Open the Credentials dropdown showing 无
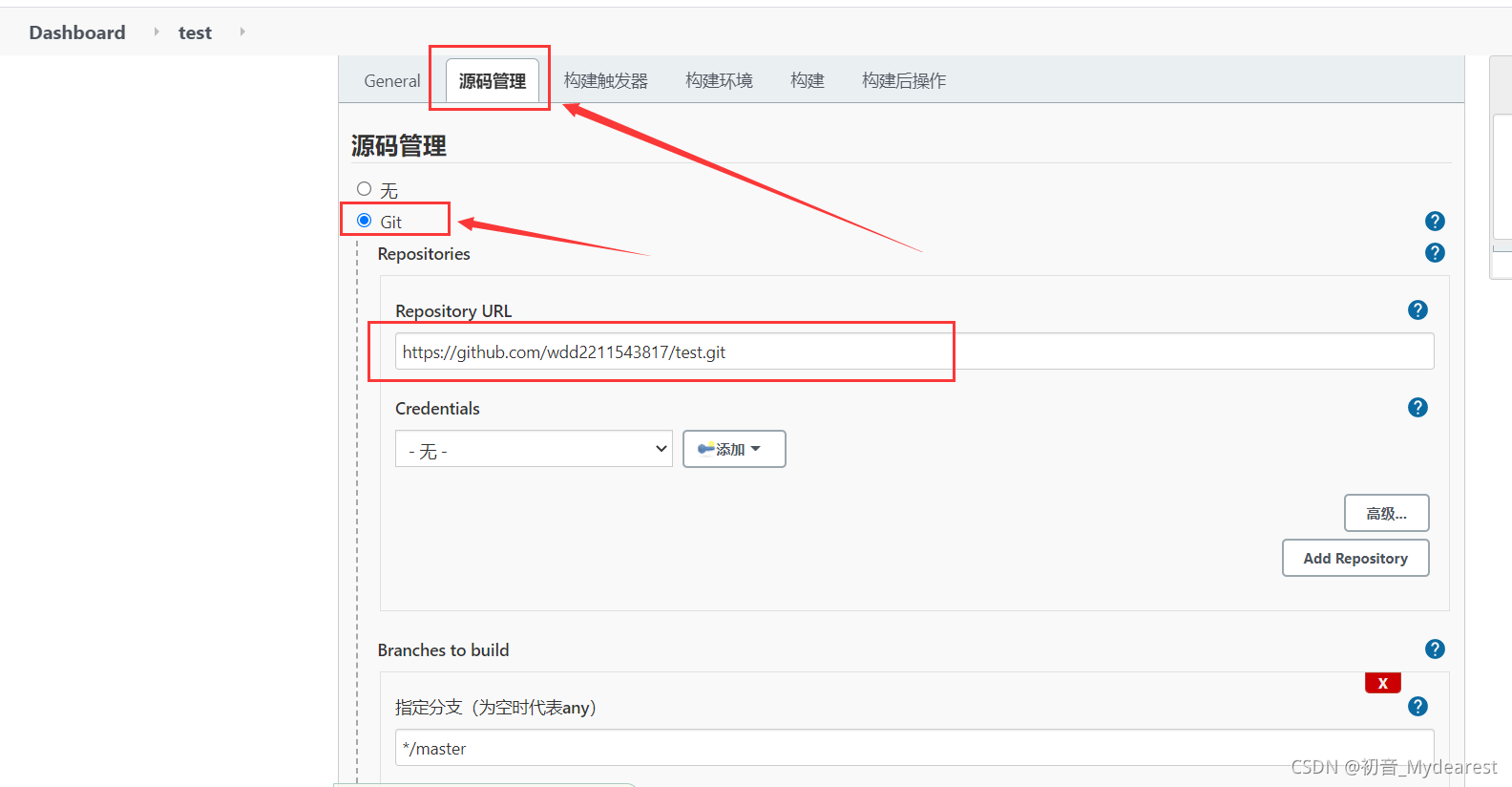This screenshot has height=787, width=1512. pyautogui.click(x=534, y=449)
